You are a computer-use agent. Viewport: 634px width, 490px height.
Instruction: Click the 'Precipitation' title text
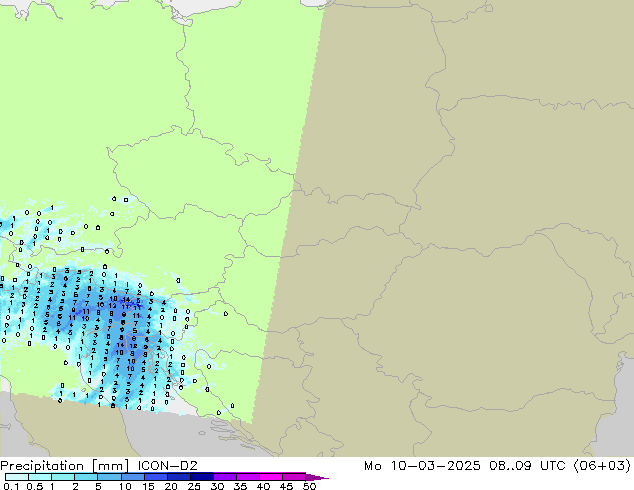(42, 466)
